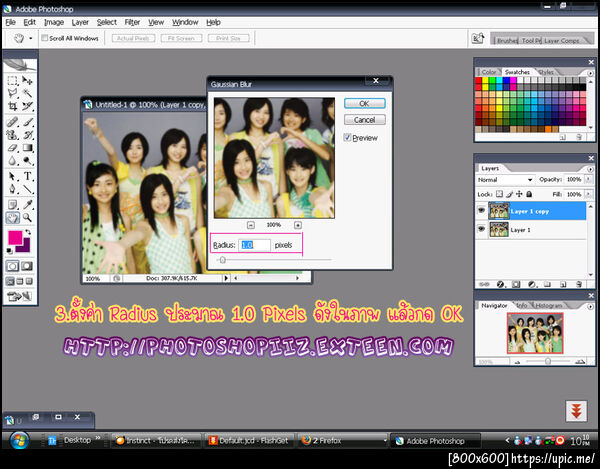The image size is (600, 469).
Task: Zoom in the Gaussian Blur preview
Action: click(298, 225)
